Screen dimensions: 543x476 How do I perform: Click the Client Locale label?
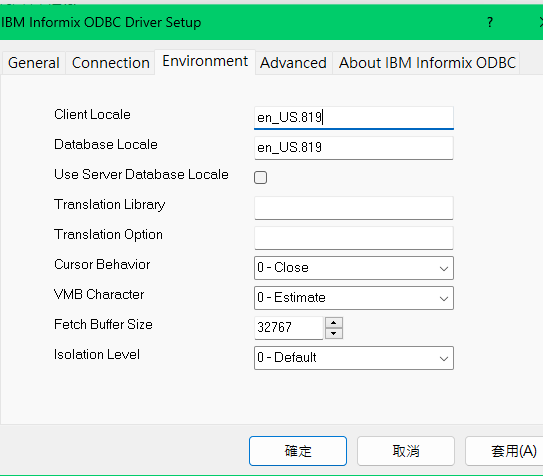[92, 114]
